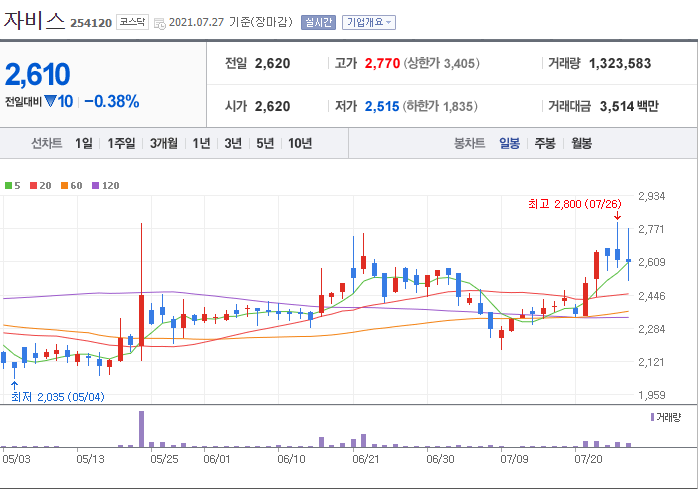
Task: Click the blue down-triangle change indicator
Action: point(50,102)
